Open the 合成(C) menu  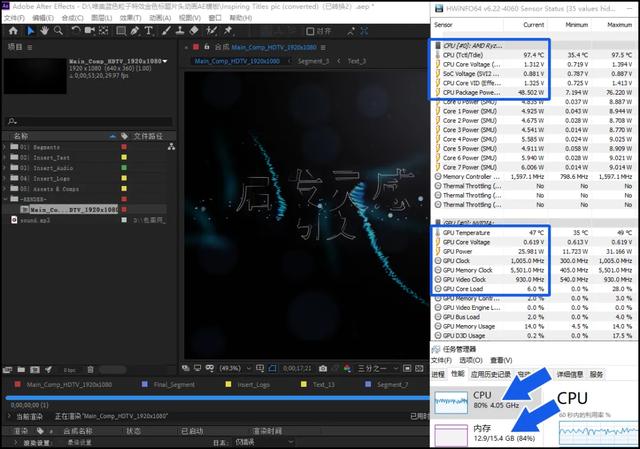pyautogui.click(x=72, y=18)
